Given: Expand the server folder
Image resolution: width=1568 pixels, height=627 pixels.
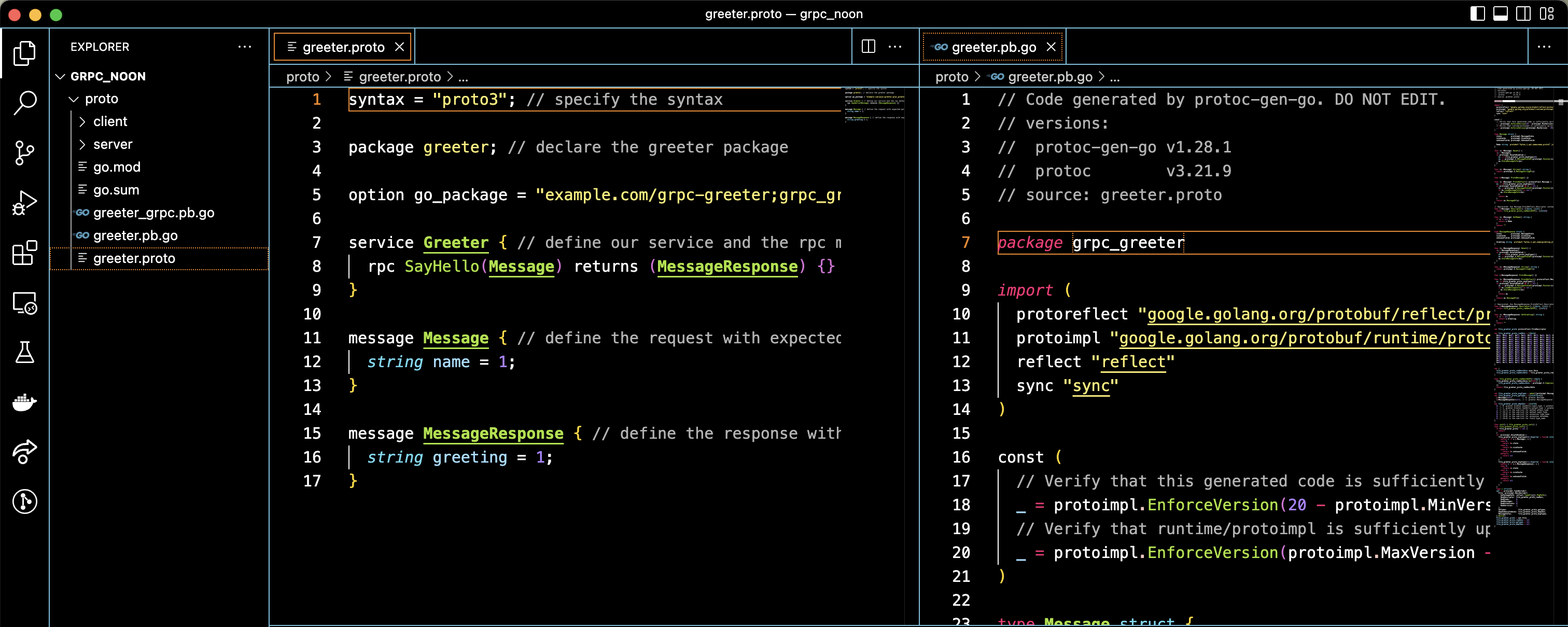Looking at the screenshot, I should 113,144.
